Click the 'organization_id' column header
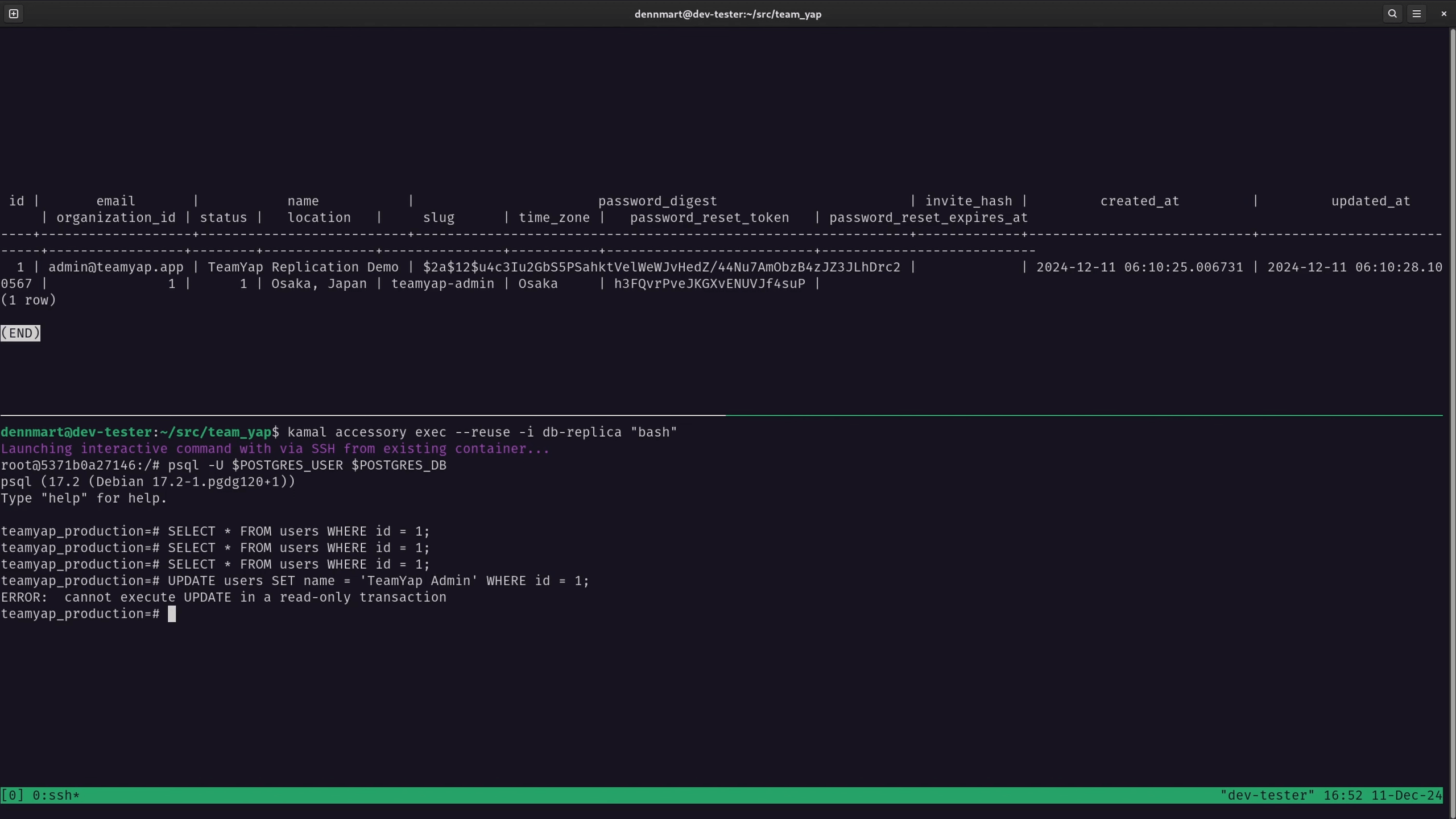The height and width of the screenshot is (819, 1456). (116, 218)
